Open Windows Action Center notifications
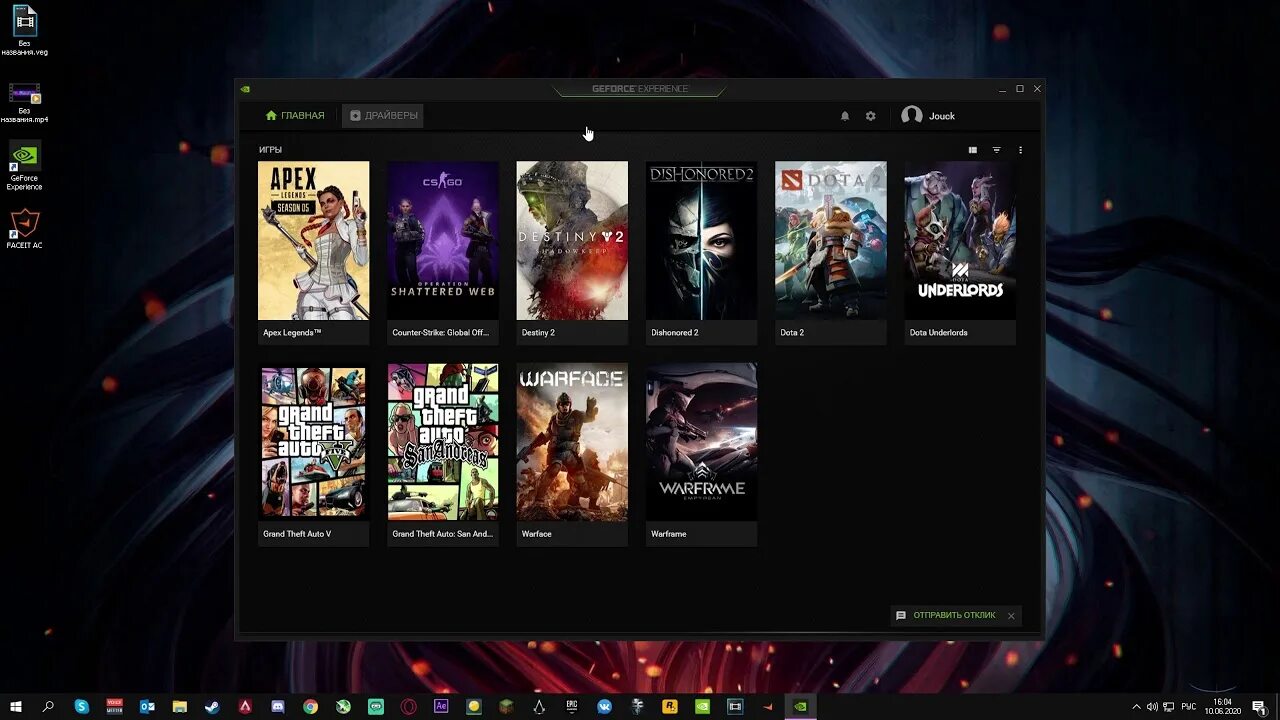1280x720 pixels. click(x=1258, y=706)
